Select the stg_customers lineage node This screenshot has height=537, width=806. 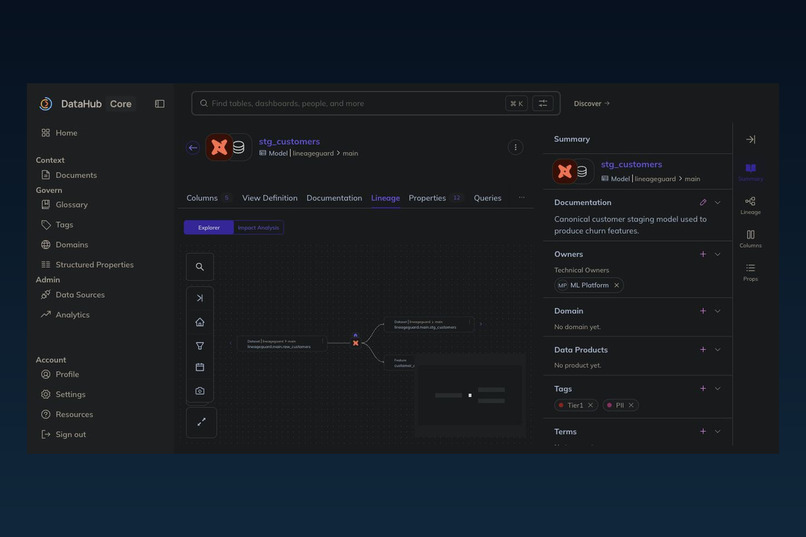pyautogui.click(x=429, y=324)
